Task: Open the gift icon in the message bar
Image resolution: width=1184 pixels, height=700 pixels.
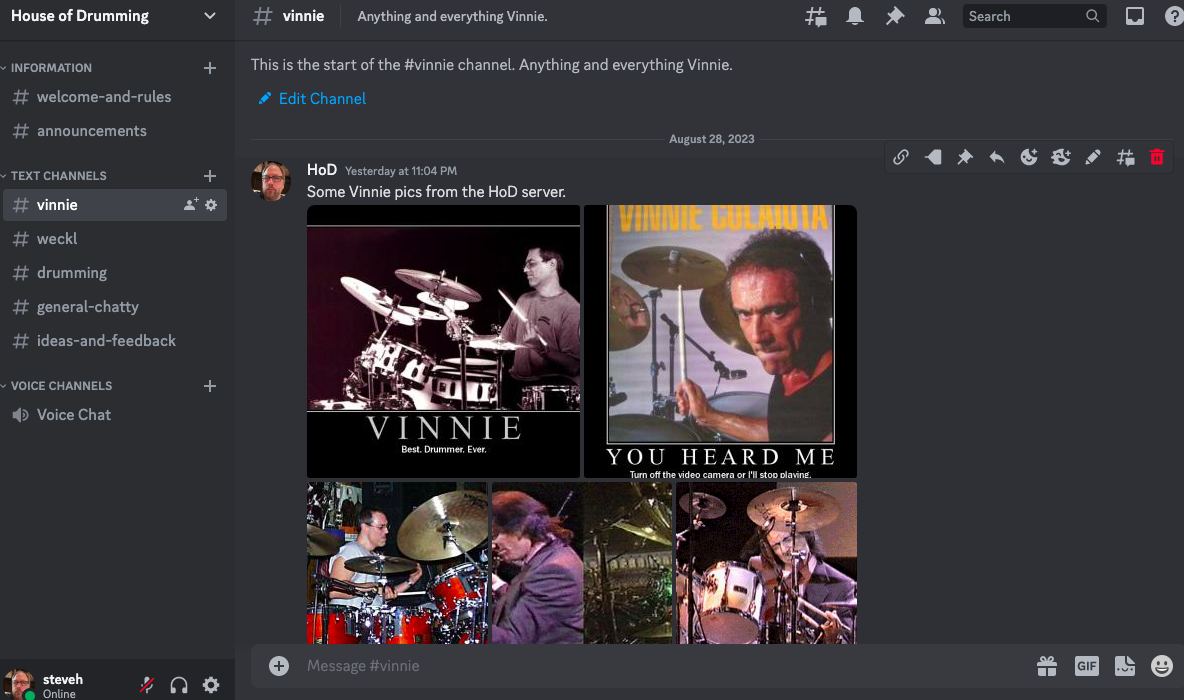Action: click(x=1047, y=666)
